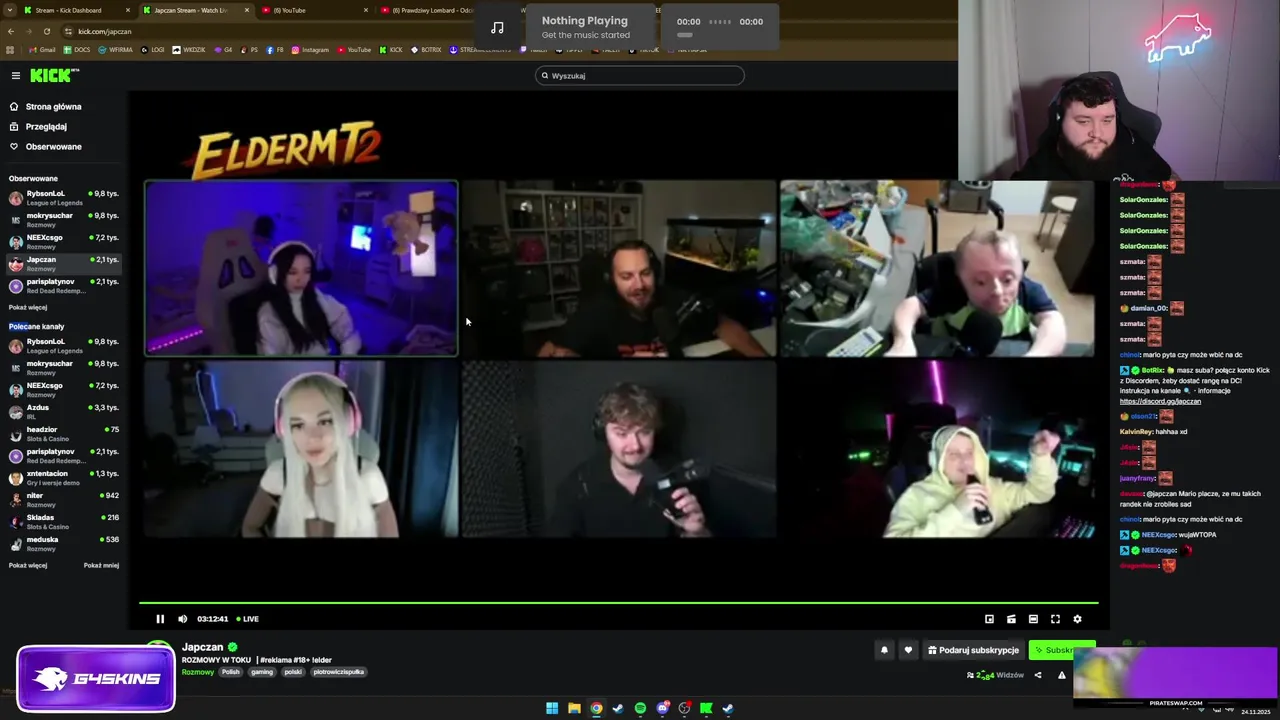Close the Japczan Stream tab
1280x720 pixels.
click(x=247, y=10)
